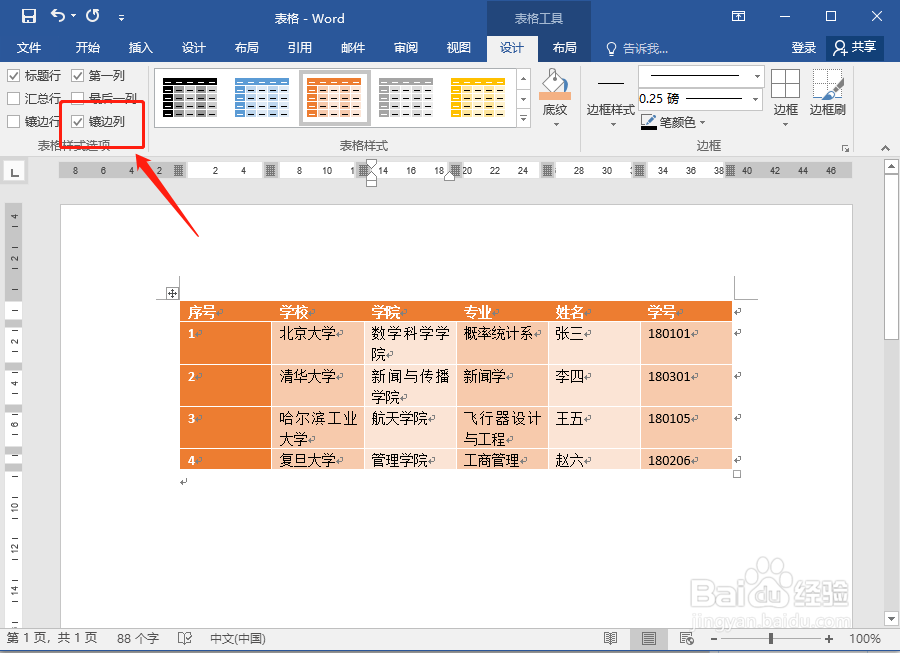
Task: Click the 180301 table cell
Action: (686, 386)
